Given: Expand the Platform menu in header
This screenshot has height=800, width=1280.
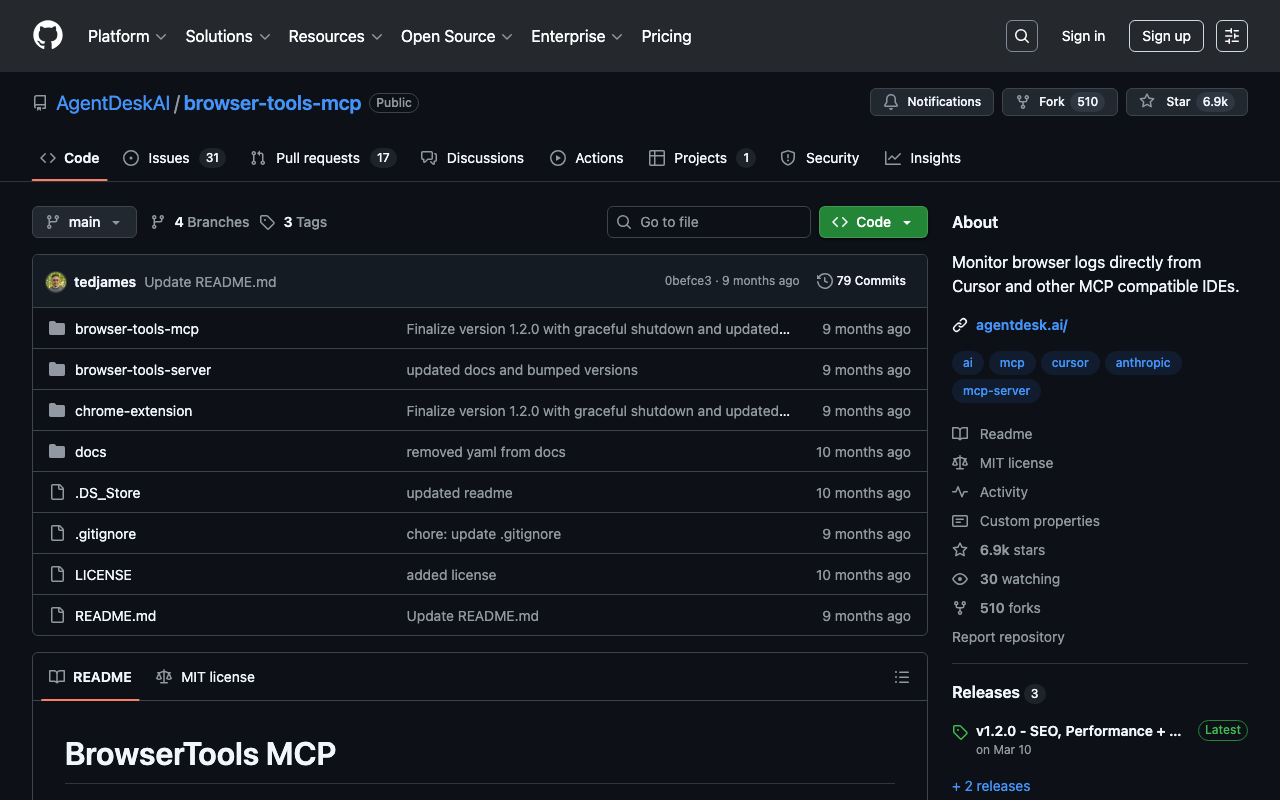Looking at the screenshot, I should coord(126,36).
